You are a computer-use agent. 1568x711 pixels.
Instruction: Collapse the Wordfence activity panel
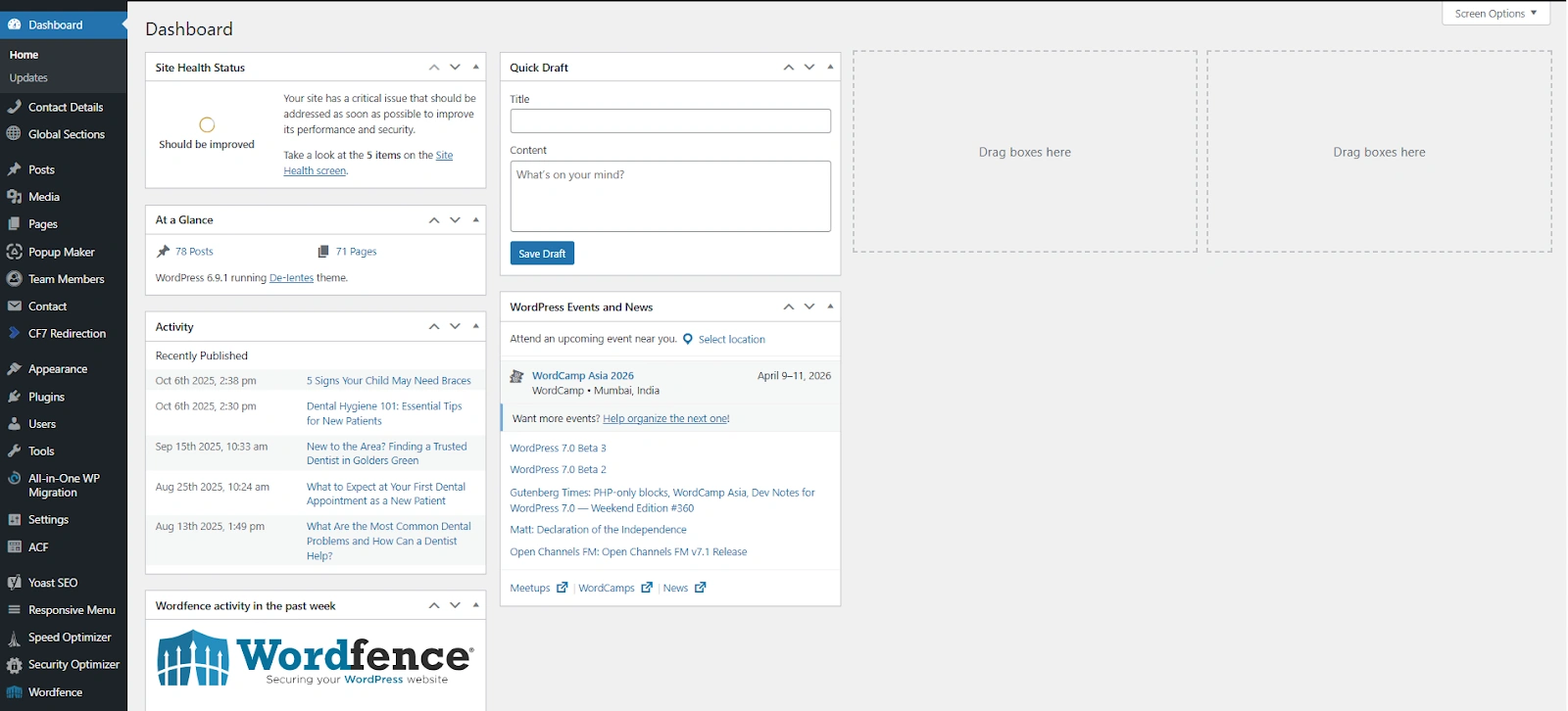476,605
